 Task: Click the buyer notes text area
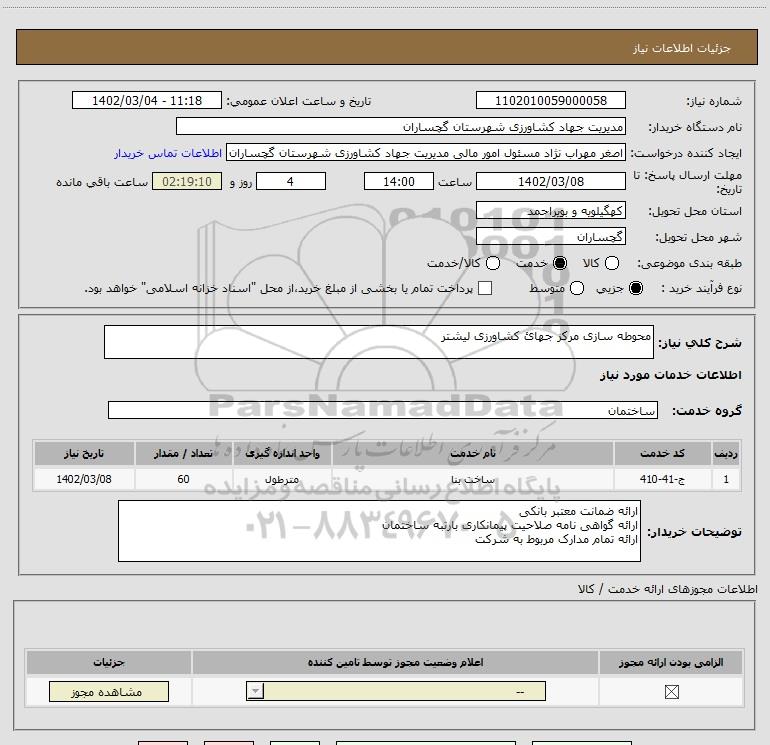coord(379,531)
